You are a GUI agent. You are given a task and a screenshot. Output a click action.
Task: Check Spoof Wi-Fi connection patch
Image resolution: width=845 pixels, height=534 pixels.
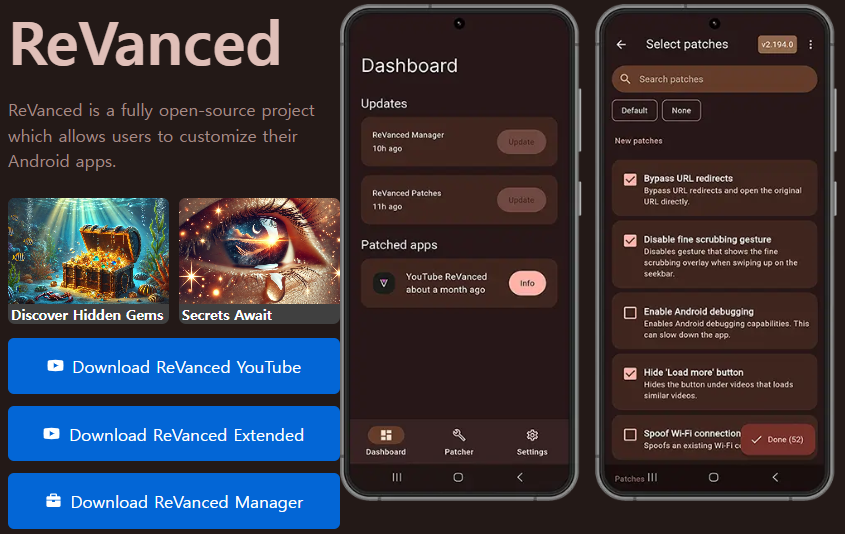tap(630, 434)
